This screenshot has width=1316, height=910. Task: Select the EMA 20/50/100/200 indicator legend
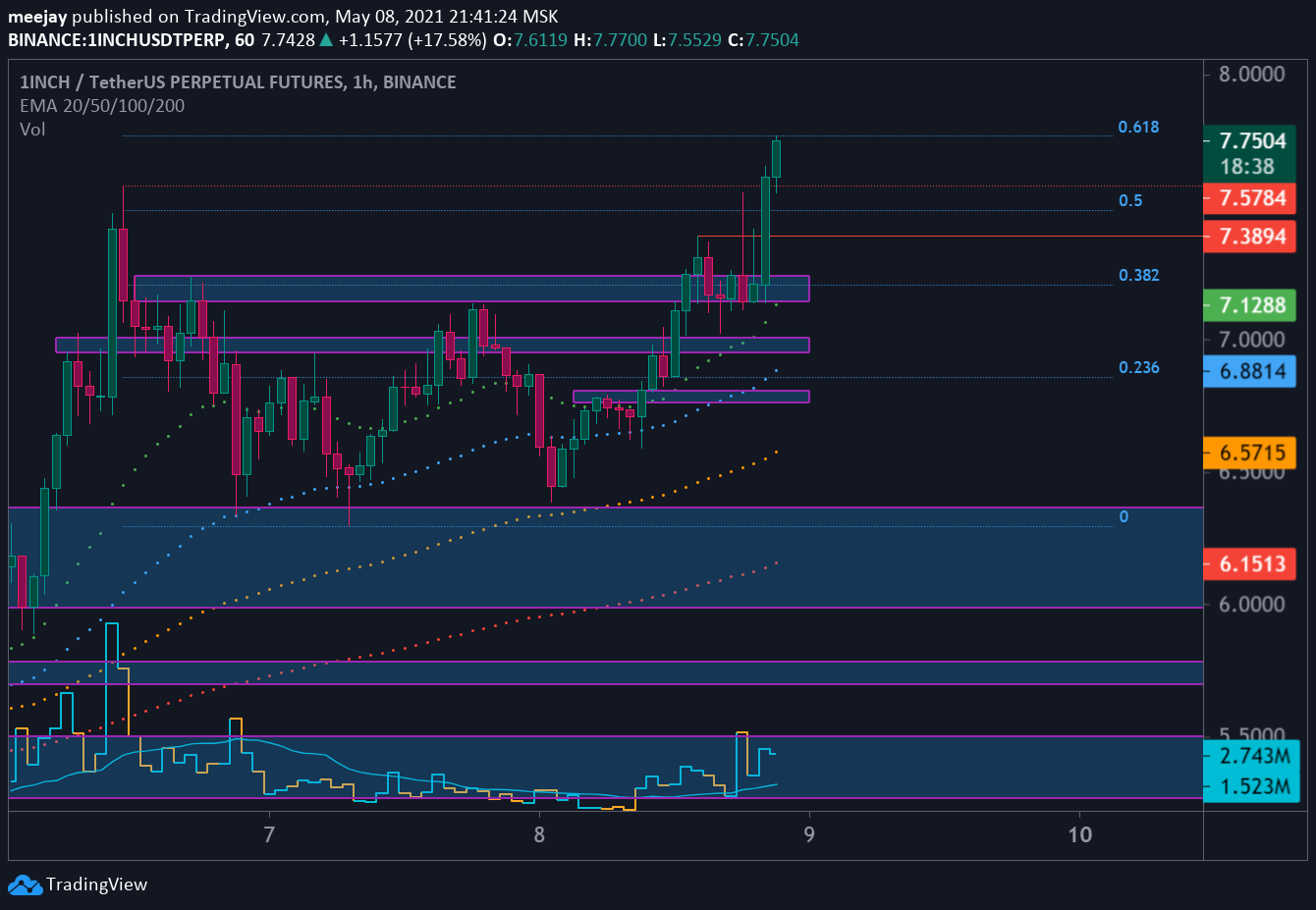click(x=102, y=106)
